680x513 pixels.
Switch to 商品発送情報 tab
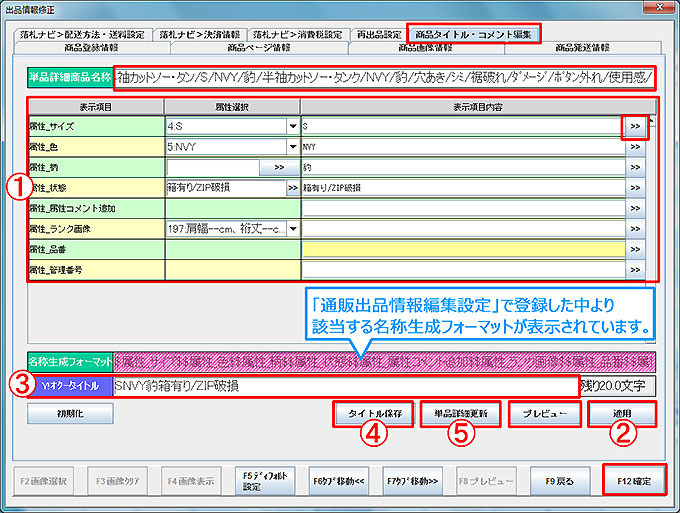tap(583, 48)
